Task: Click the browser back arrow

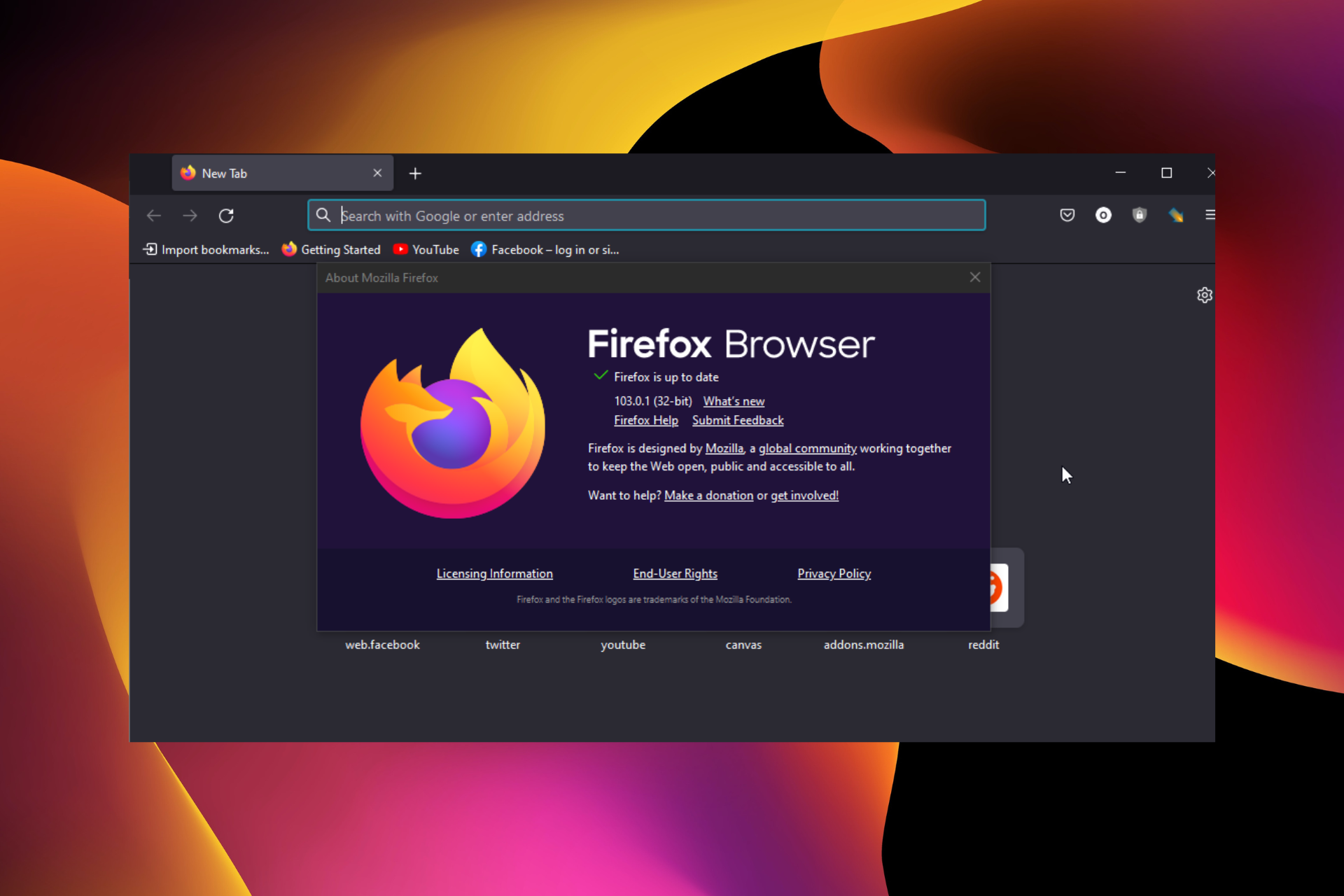Action: point(154,216)
